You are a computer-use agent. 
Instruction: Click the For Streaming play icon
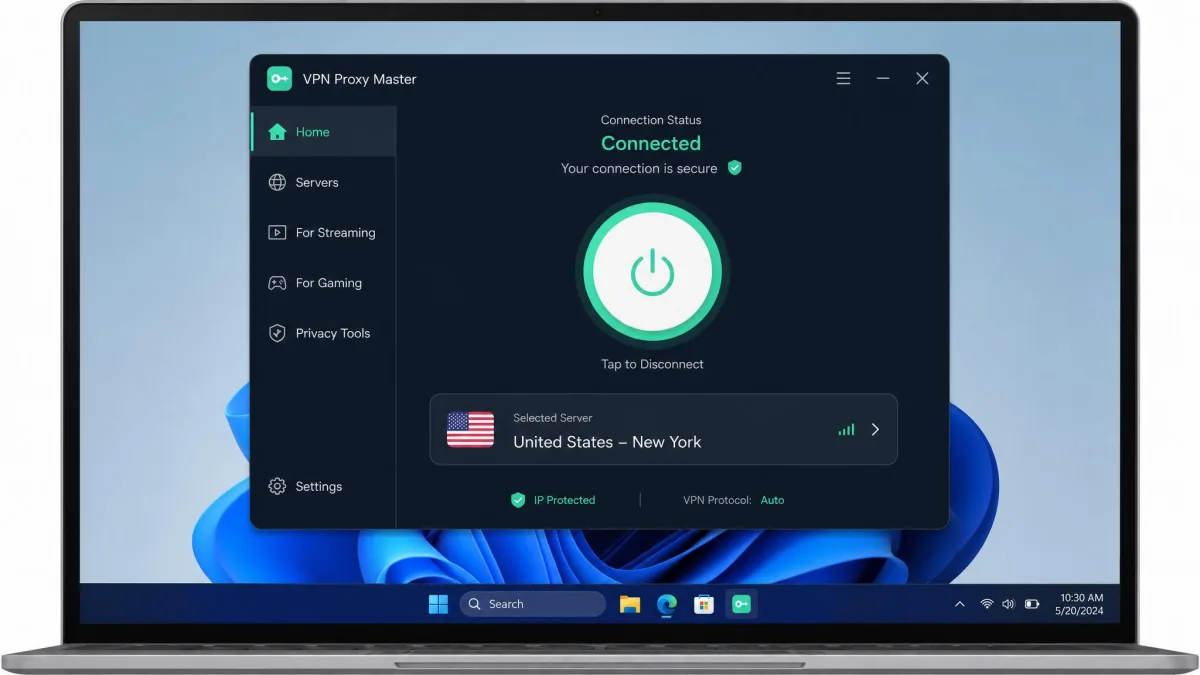277,232
